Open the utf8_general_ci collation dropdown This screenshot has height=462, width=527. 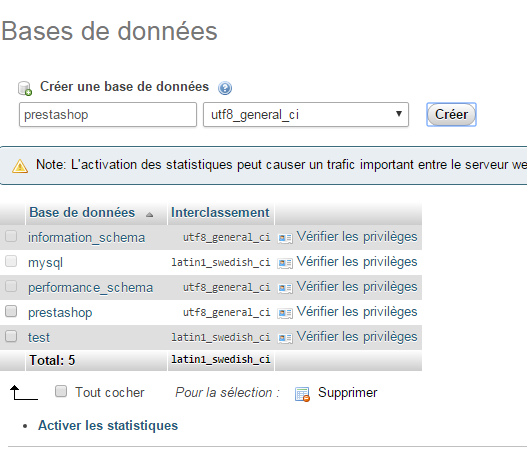pos(306,115)
